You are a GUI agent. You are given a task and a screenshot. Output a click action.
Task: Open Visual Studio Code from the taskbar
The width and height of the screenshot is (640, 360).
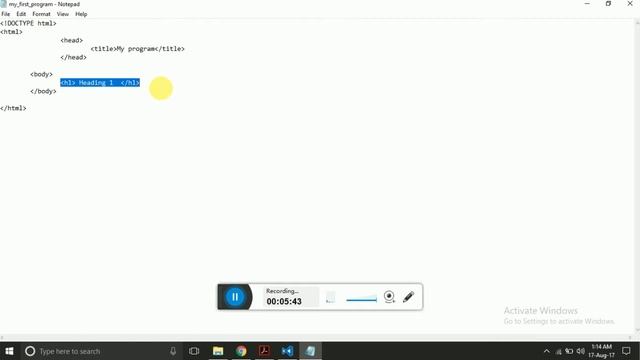pos(287,351)
